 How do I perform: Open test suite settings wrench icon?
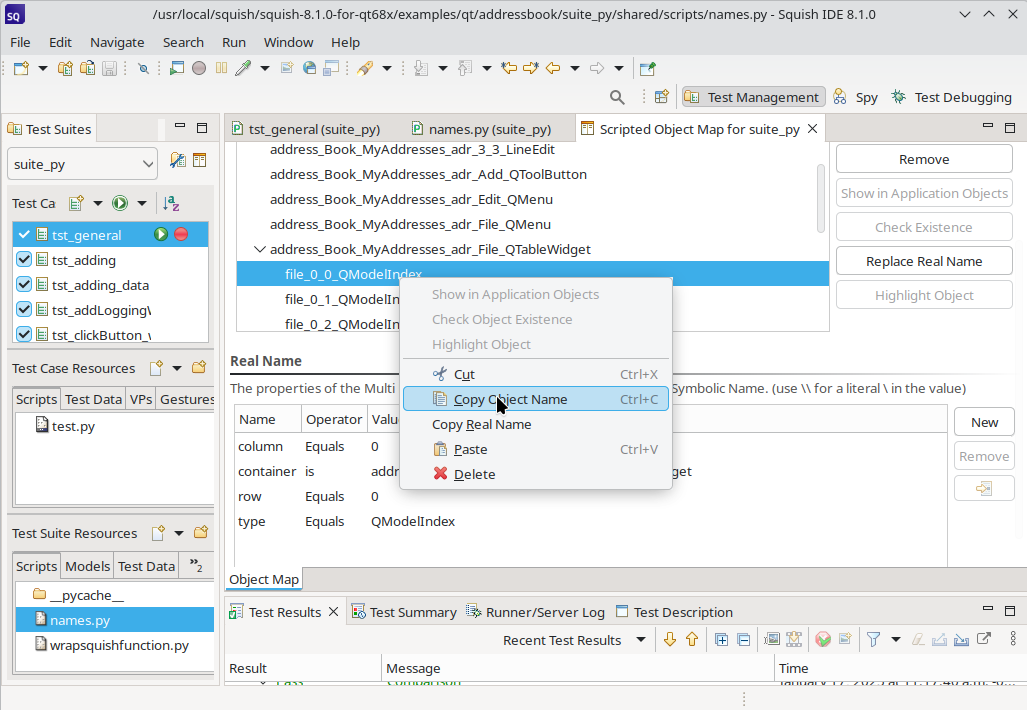coord(177,161)
